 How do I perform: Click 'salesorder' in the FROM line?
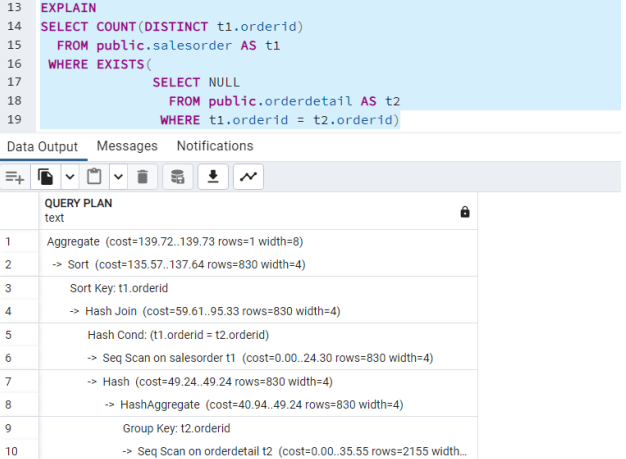(192, 46)
